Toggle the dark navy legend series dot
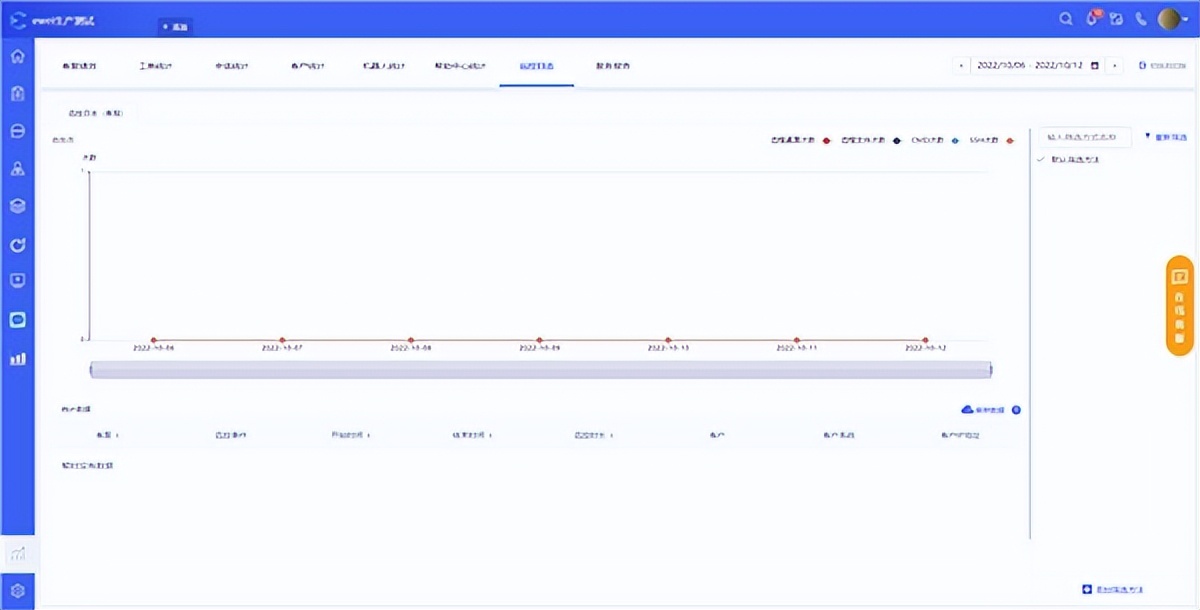The width and height of the screenshot is (1200, 610). tap(897, 141)
